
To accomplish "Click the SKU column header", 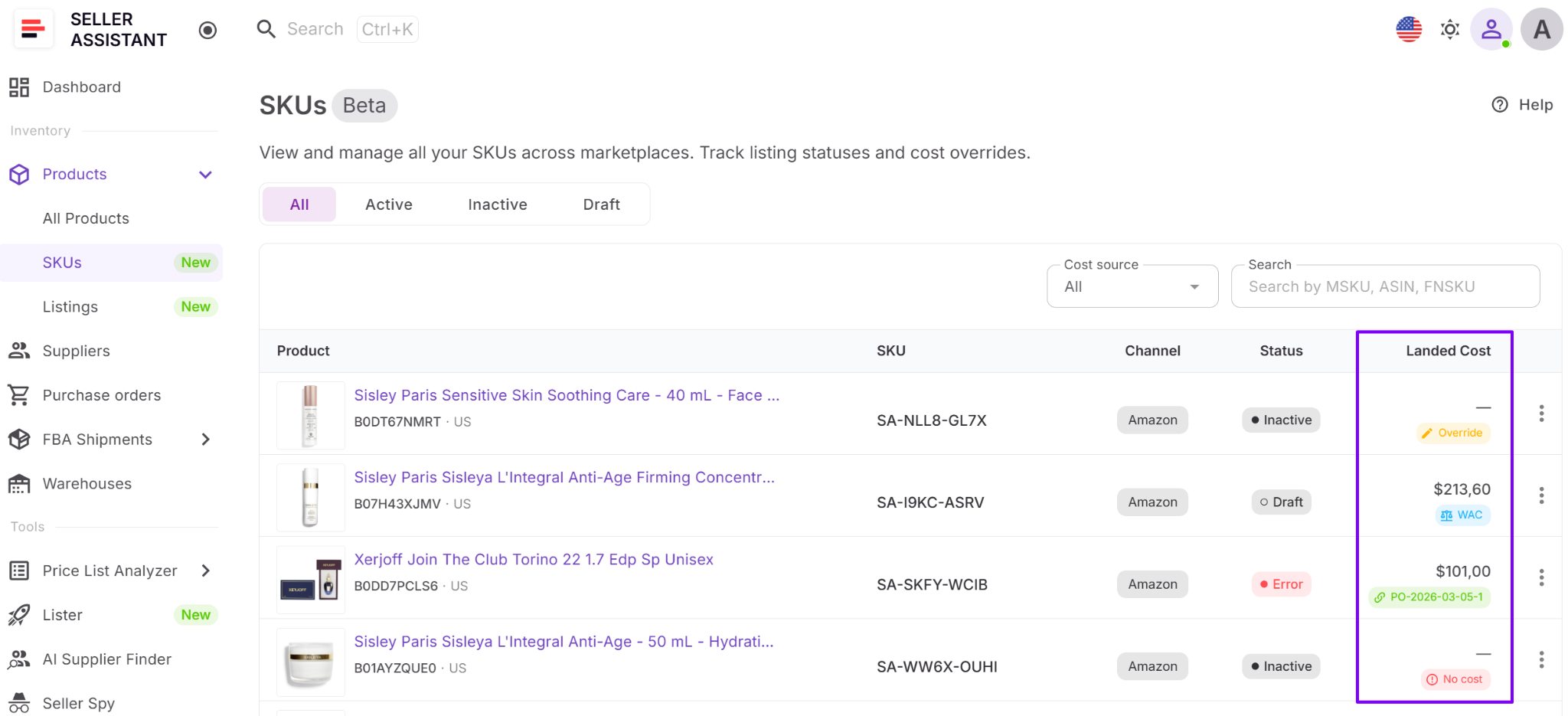I will (891, 351).
